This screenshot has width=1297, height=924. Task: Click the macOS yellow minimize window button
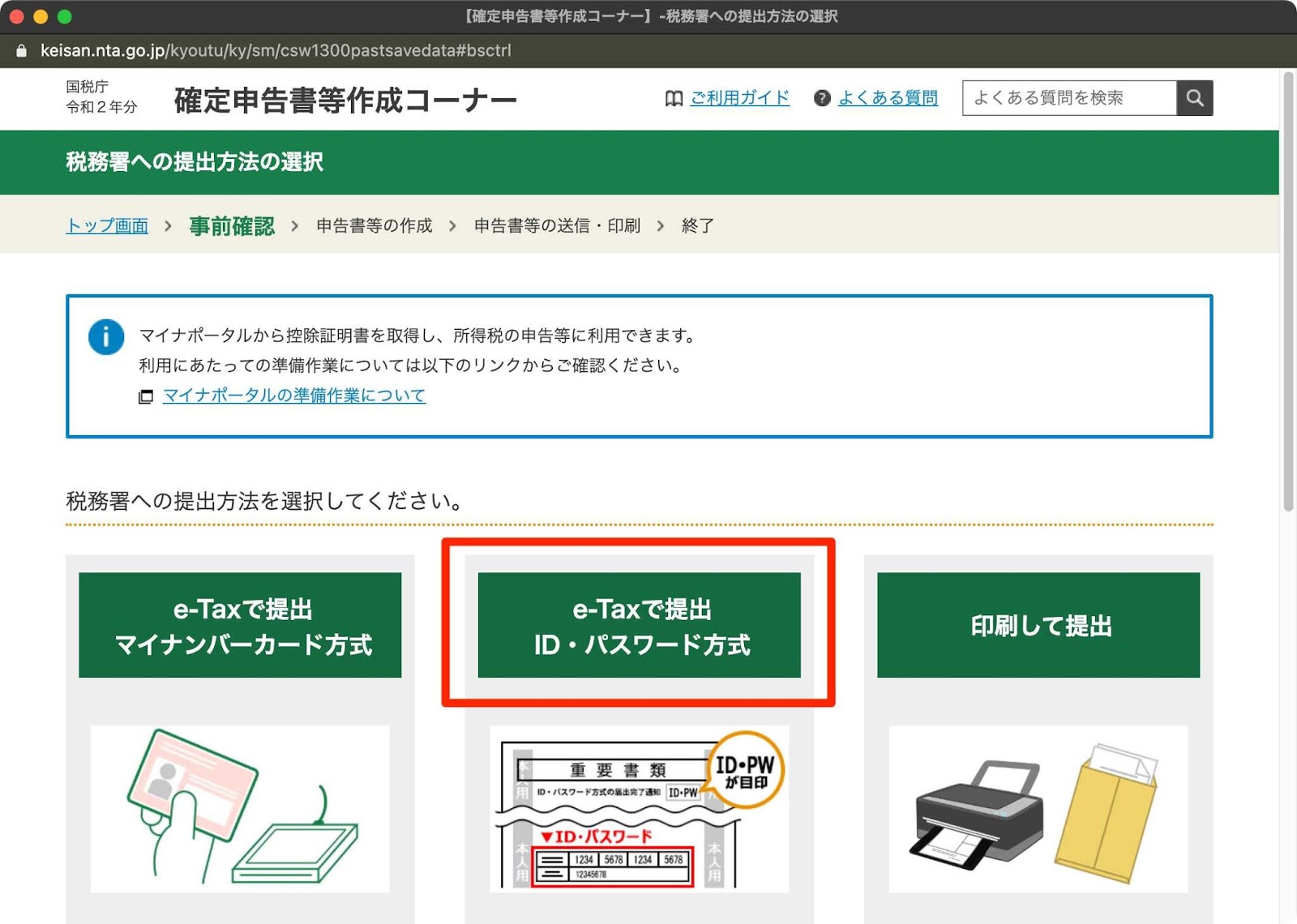tap(41, 16)
